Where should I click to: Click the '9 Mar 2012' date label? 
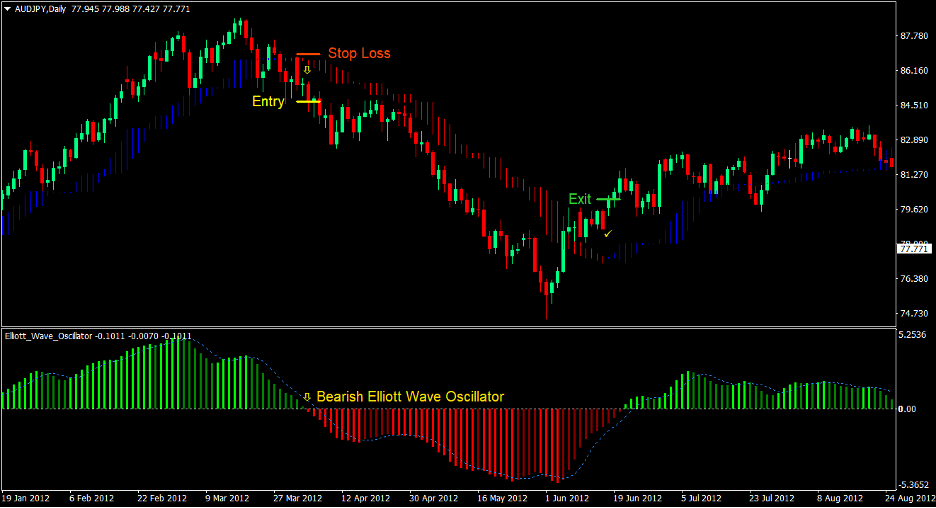(x=227, y=498)
